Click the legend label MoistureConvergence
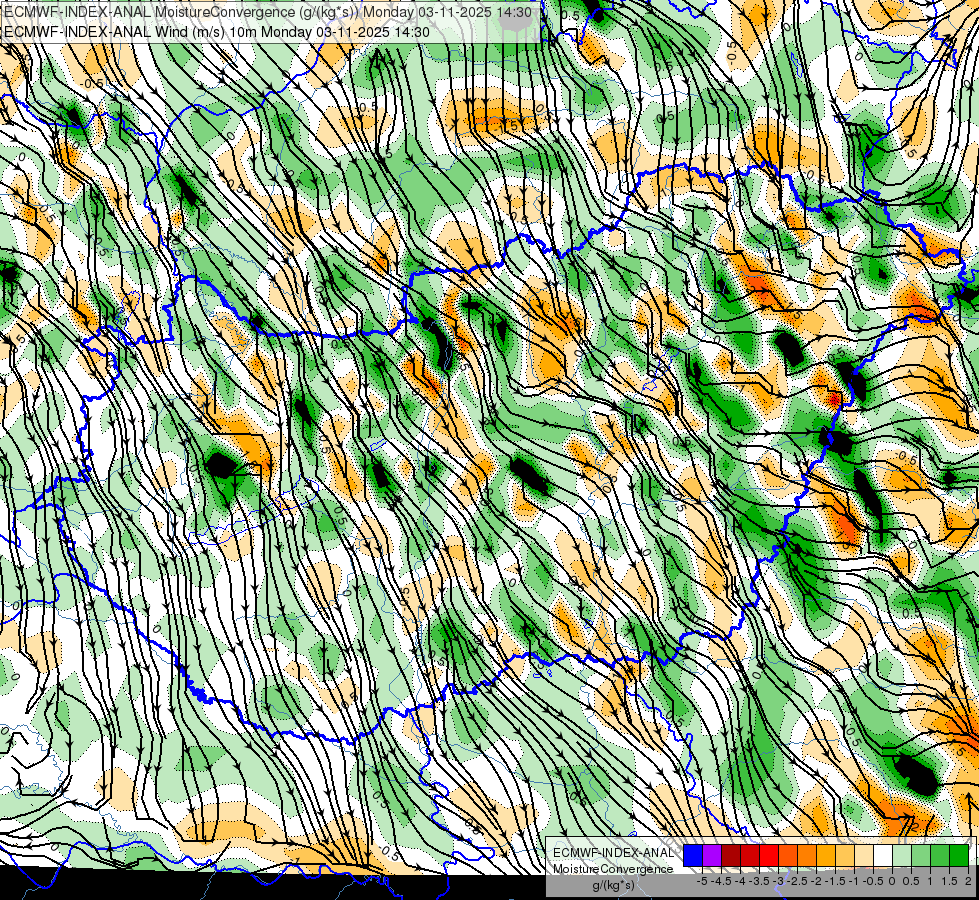This screenshot has height=900, width=979. click(613, 869)
